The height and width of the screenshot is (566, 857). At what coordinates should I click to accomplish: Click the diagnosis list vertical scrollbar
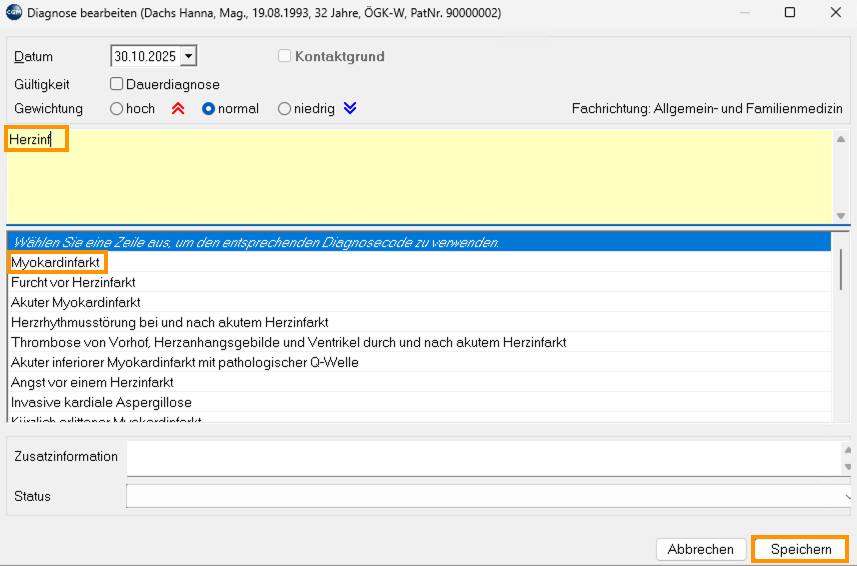click(x=841, y=269)
